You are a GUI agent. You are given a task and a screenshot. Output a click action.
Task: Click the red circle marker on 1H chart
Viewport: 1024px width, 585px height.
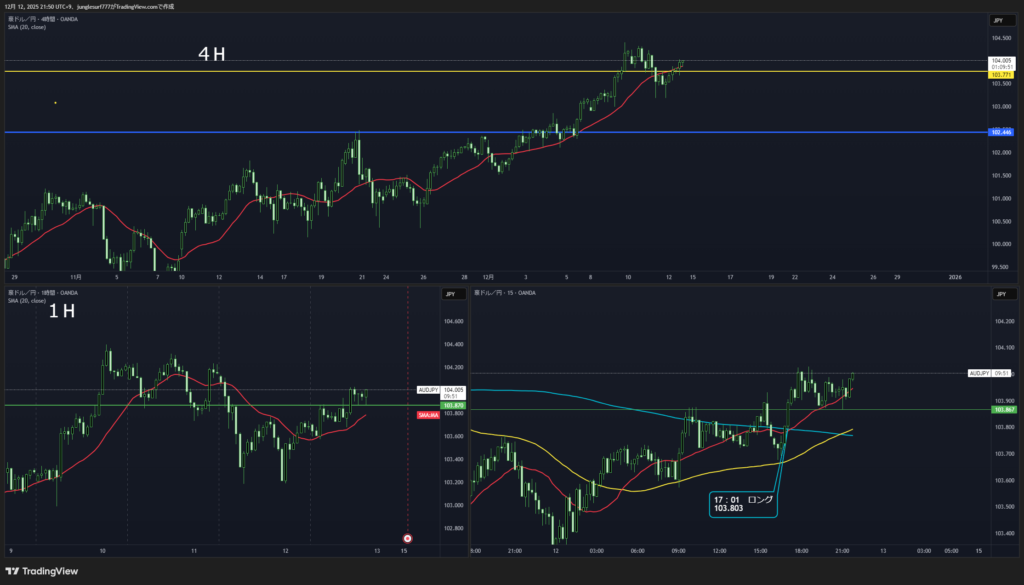click(407, 538)
